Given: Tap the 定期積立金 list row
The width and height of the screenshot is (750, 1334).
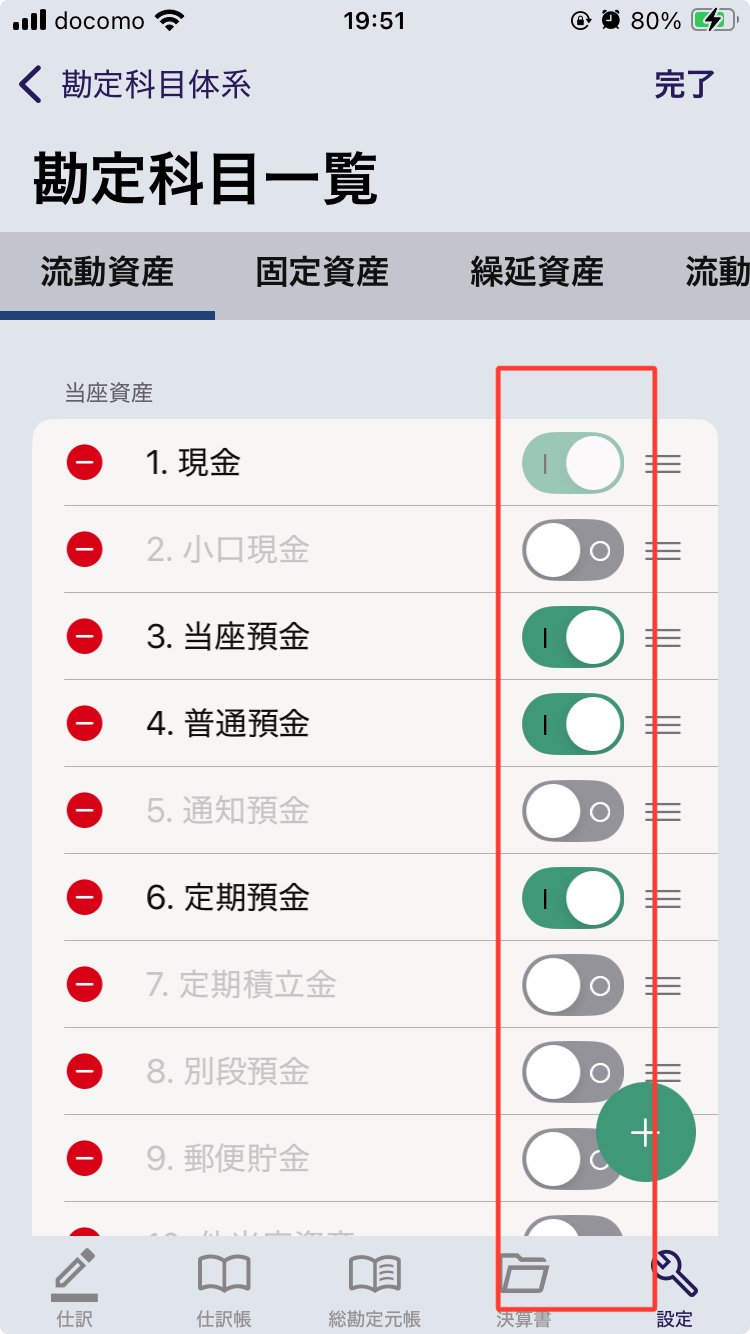Looking at the screenshot, I should [x=300, y=985].
